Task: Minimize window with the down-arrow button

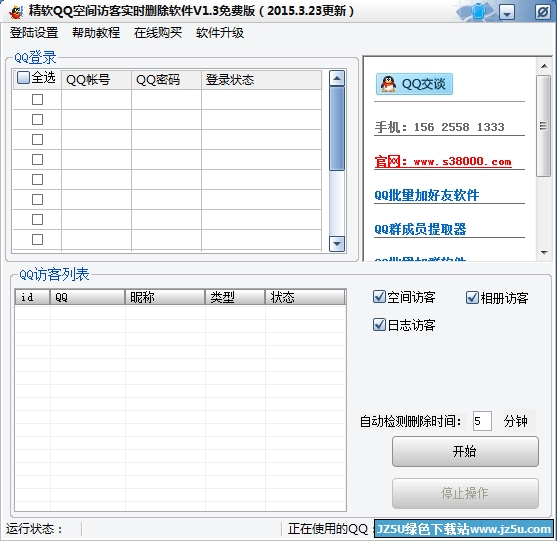Action: click(x=507, y=12)
